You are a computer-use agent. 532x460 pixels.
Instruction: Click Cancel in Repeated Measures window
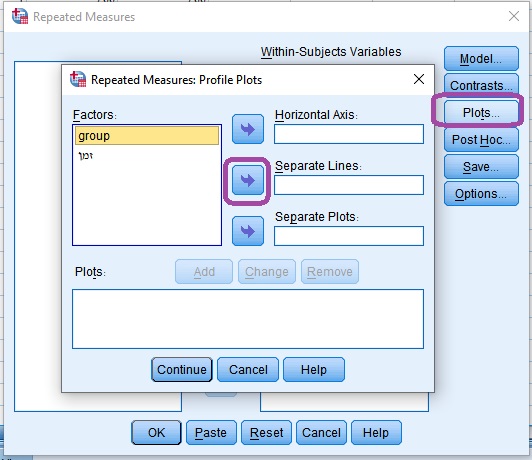[x=321, y=433]
